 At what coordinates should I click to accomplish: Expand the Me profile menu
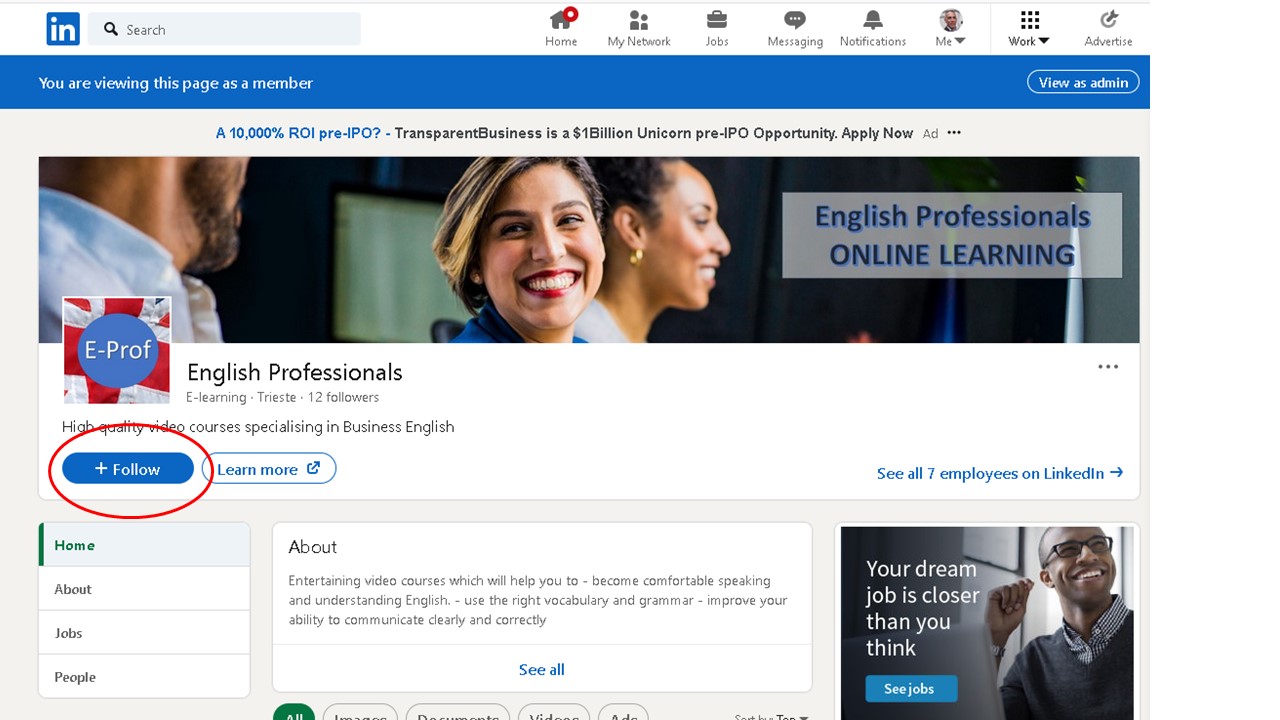[950, 28]
